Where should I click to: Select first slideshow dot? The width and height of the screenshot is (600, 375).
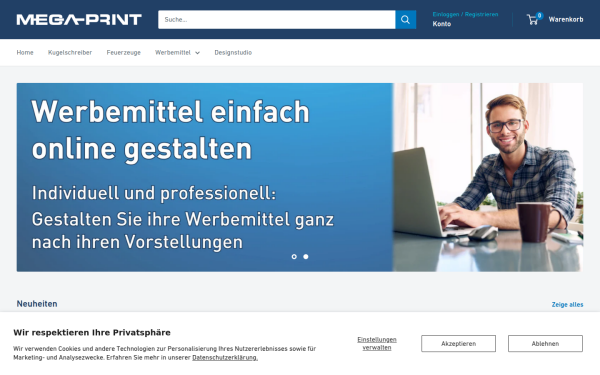coord(294,257)
